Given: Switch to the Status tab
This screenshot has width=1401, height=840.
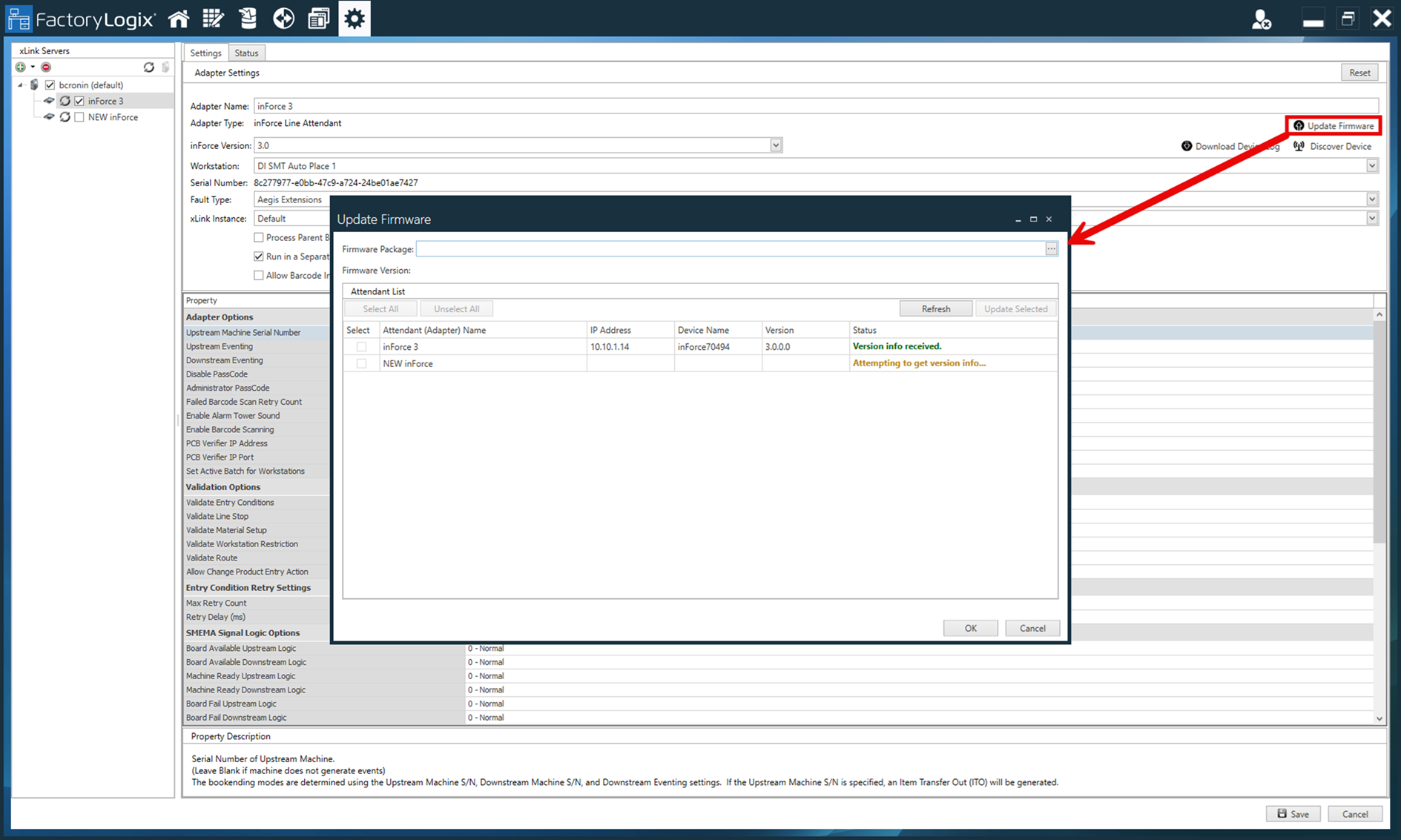Looking at the screenshot, I should 246,53.
